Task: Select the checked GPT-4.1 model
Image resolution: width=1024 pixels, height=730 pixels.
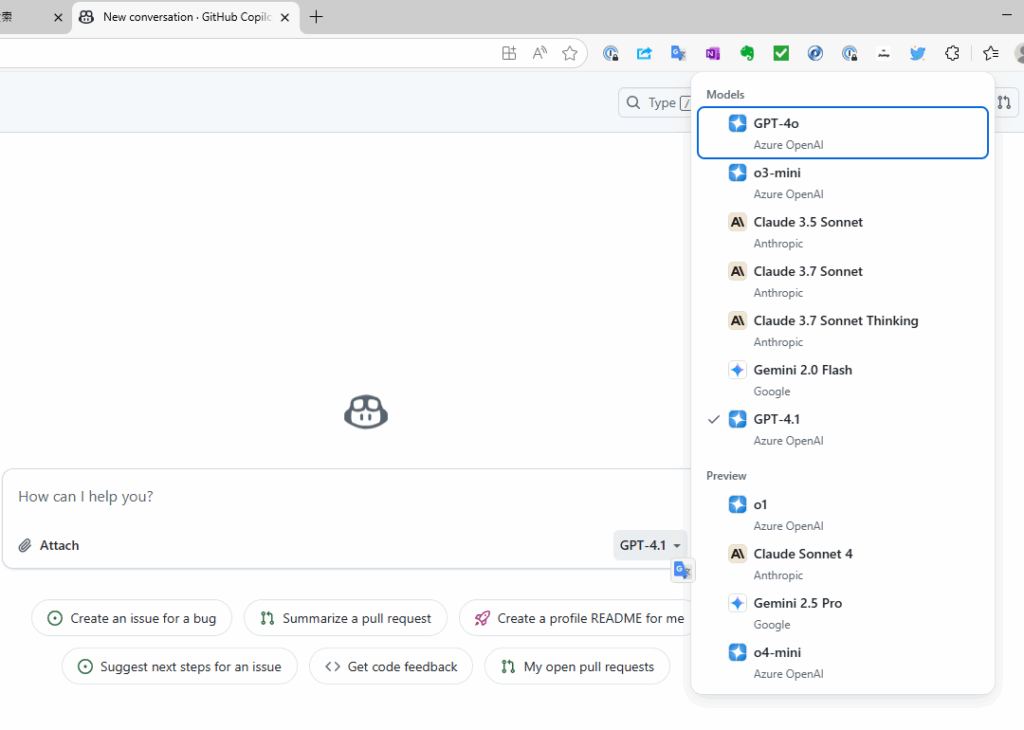Action: point(842,429)
